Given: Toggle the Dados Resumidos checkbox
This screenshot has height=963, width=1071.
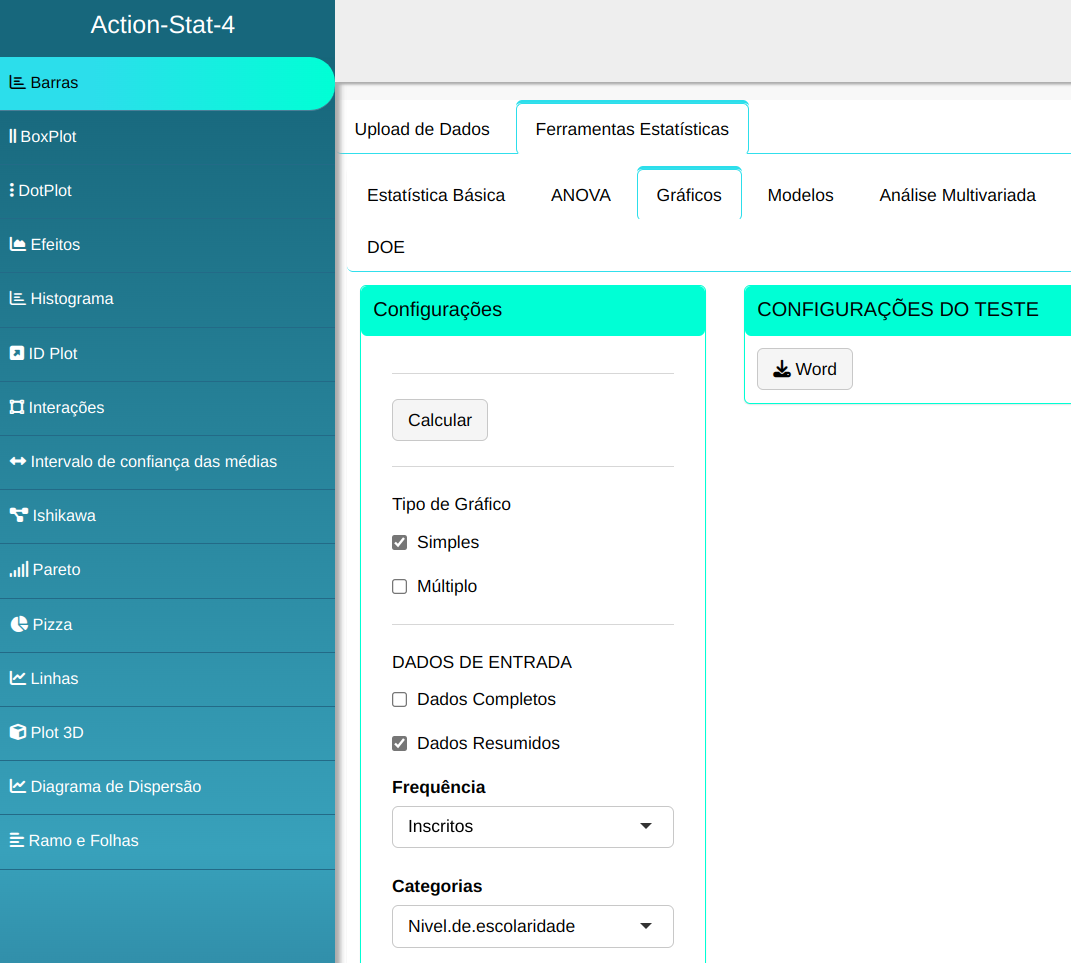Looking at the screenshot, I should click(x=400, y=744).
